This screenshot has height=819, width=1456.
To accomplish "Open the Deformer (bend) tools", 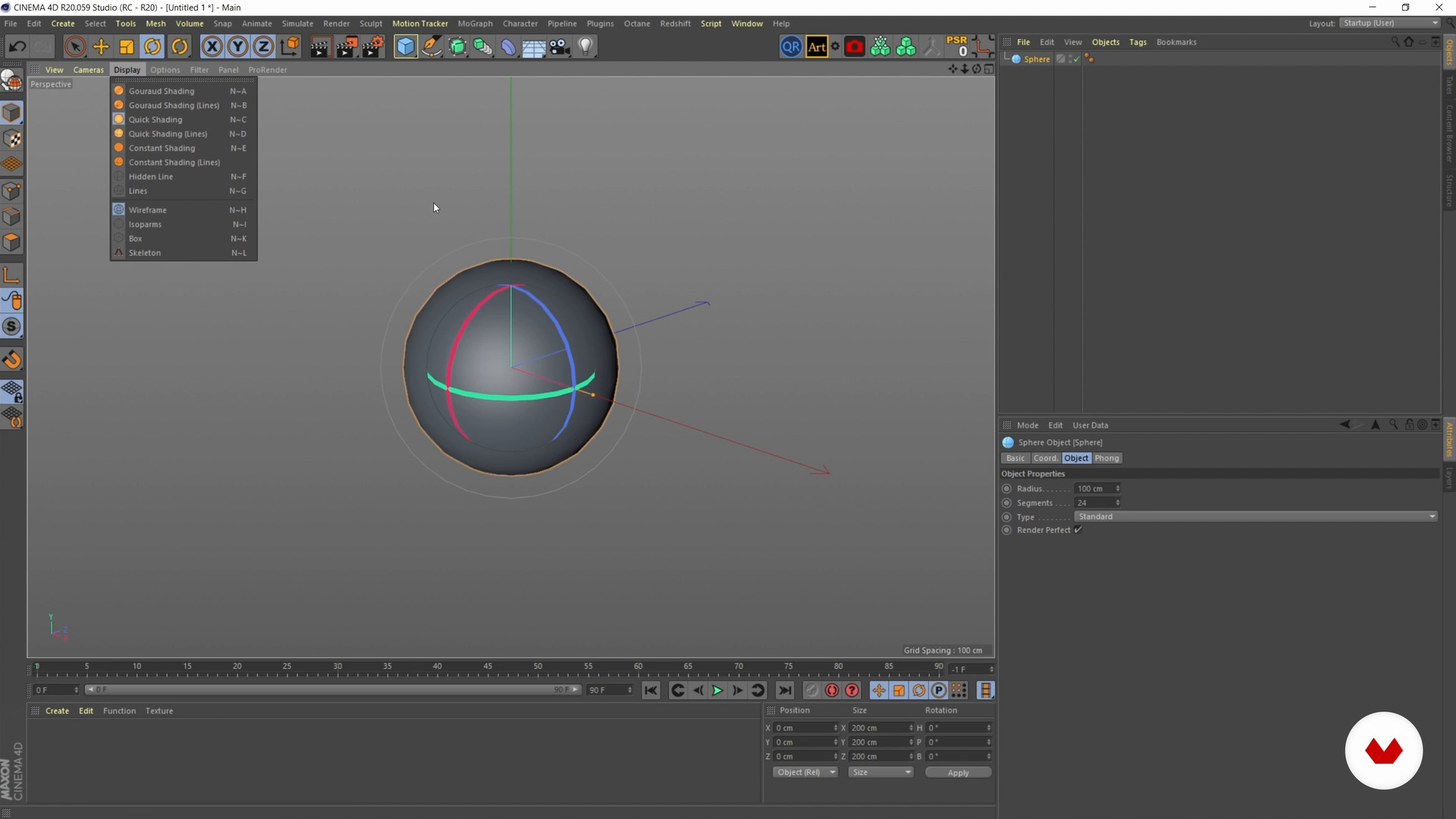I will coord(508,47).
